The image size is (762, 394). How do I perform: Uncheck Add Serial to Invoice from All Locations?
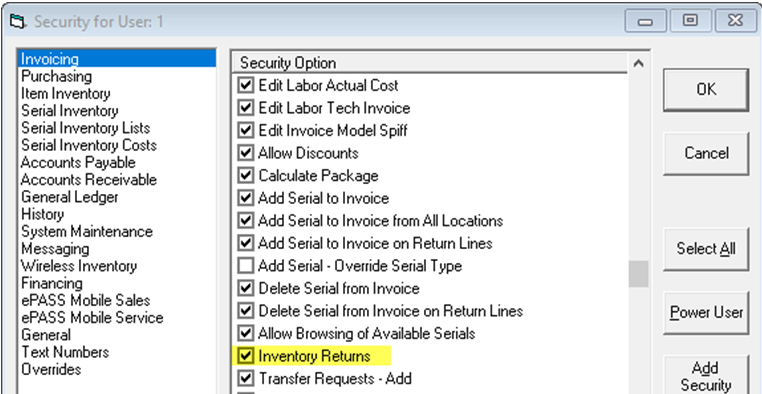tap(246, 221)
